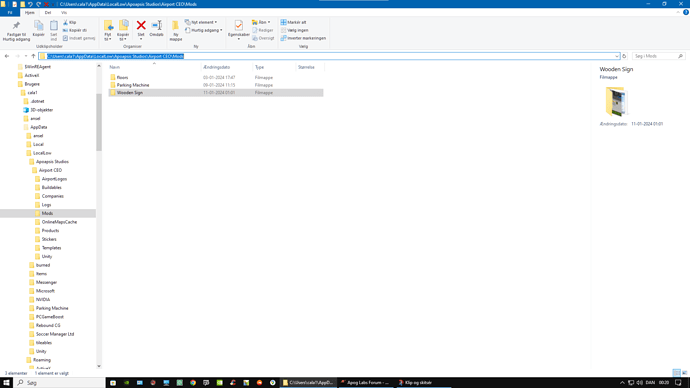
Task: Click the navigation pane scrollbar thumb
Action: click(99, 122)
